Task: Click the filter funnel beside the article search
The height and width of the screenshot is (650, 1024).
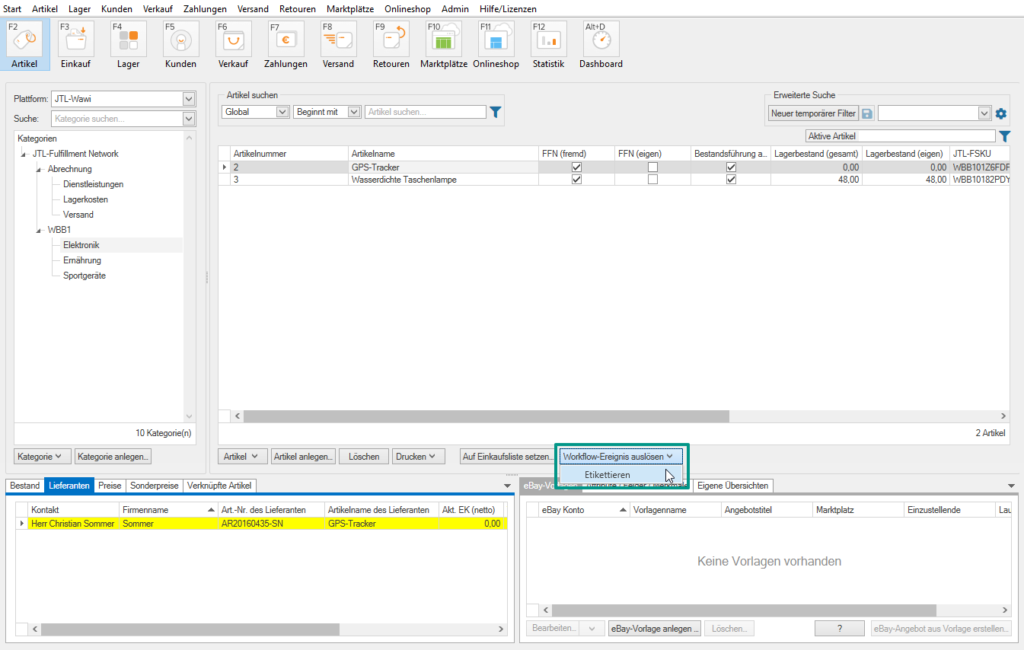Action: pyautogui.click(x=494, y=112)
